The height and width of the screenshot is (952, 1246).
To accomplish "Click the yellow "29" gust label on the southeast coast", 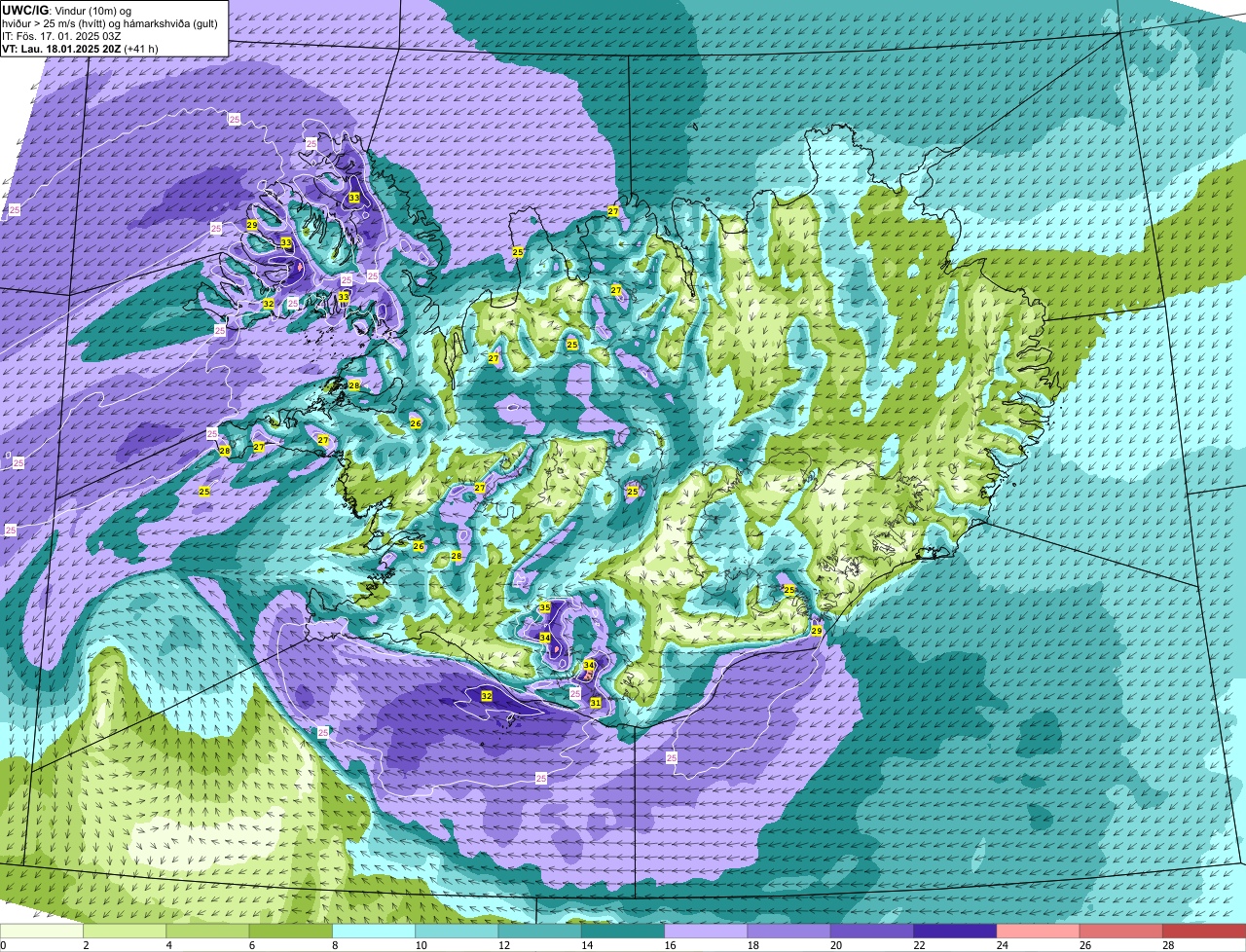I will click(817, 631).
